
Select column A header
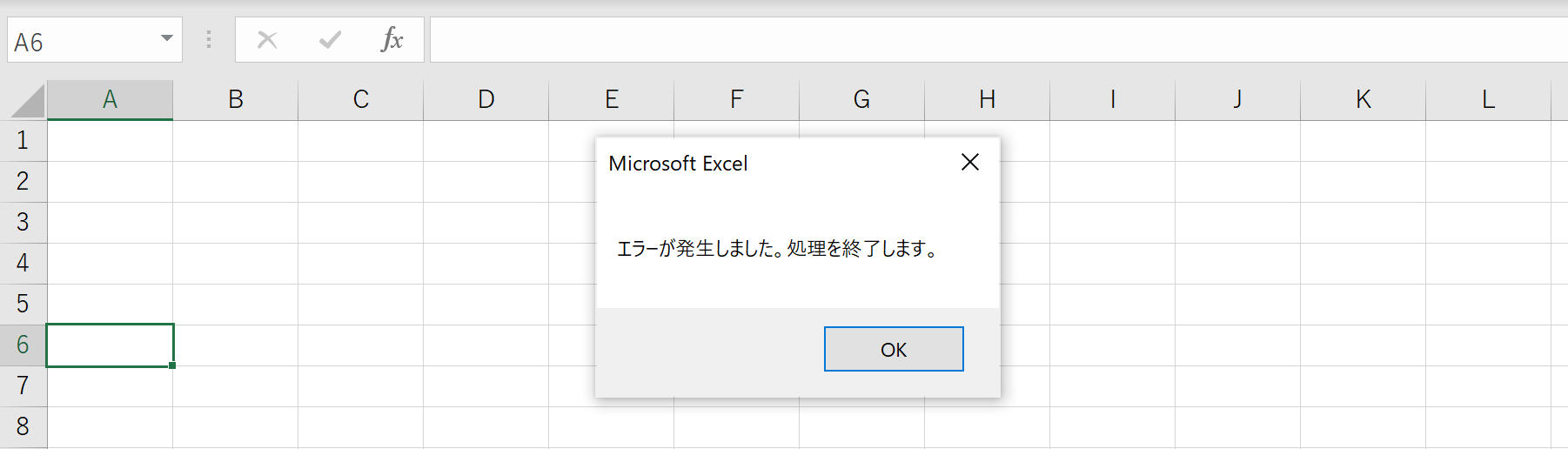click(x=110, y=99)
